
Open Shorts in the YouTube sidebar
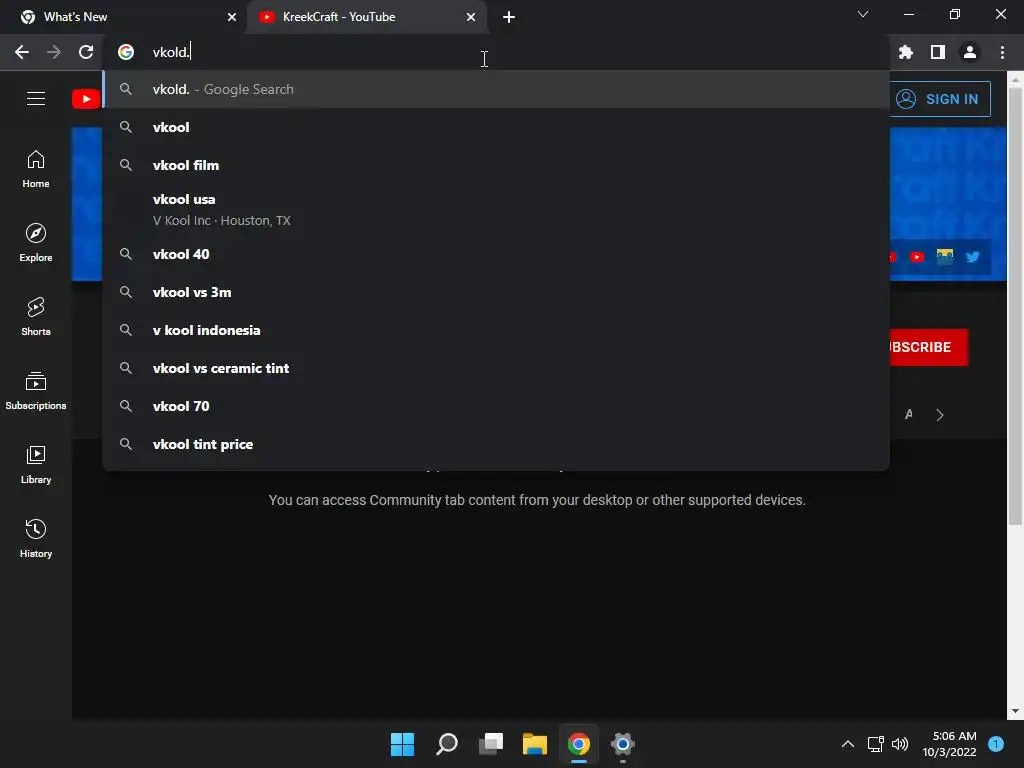click(x=36, y=317)
